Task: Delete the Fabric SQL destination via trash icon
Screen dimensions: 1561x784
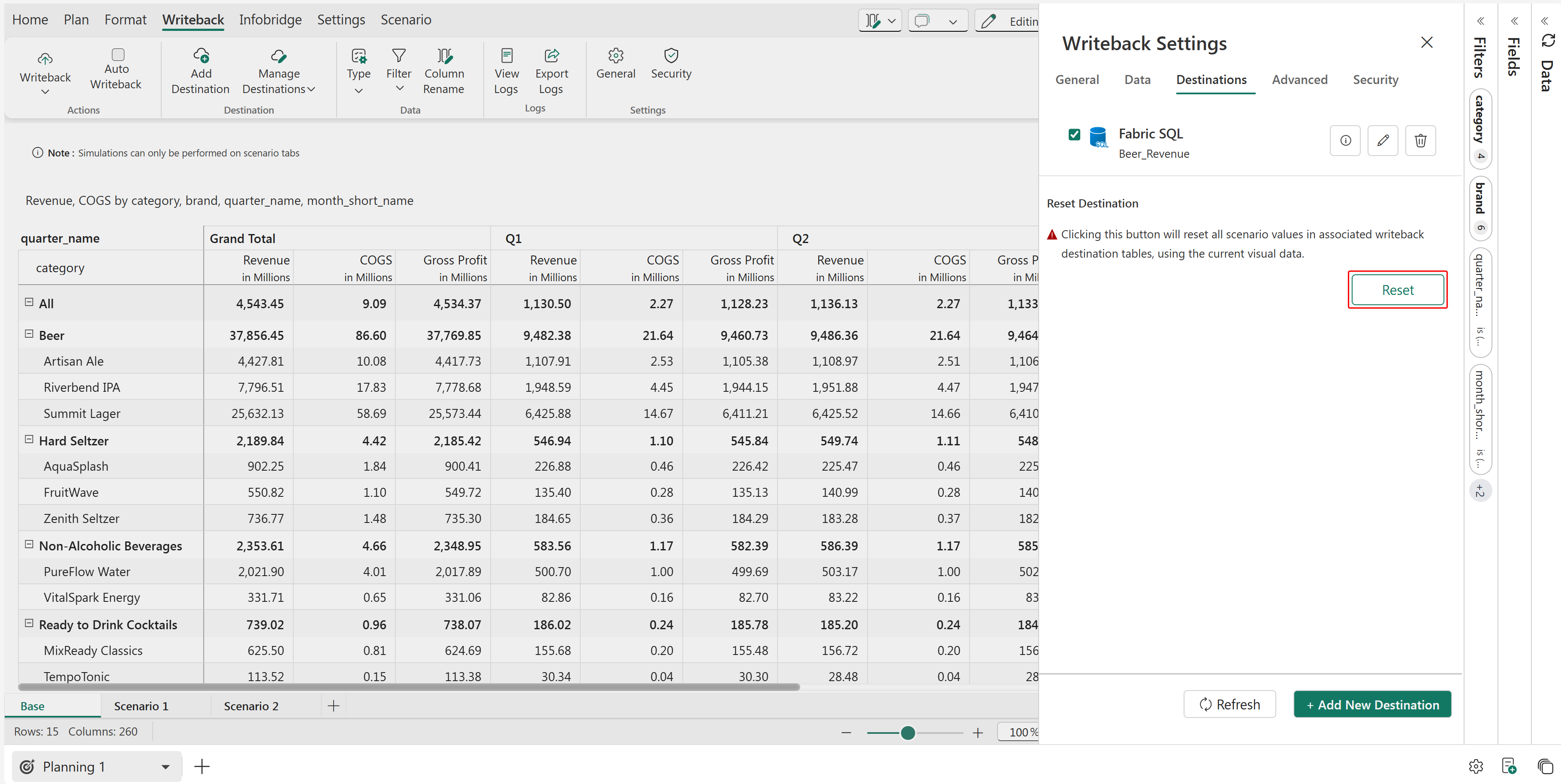Action: point(1420,141)
